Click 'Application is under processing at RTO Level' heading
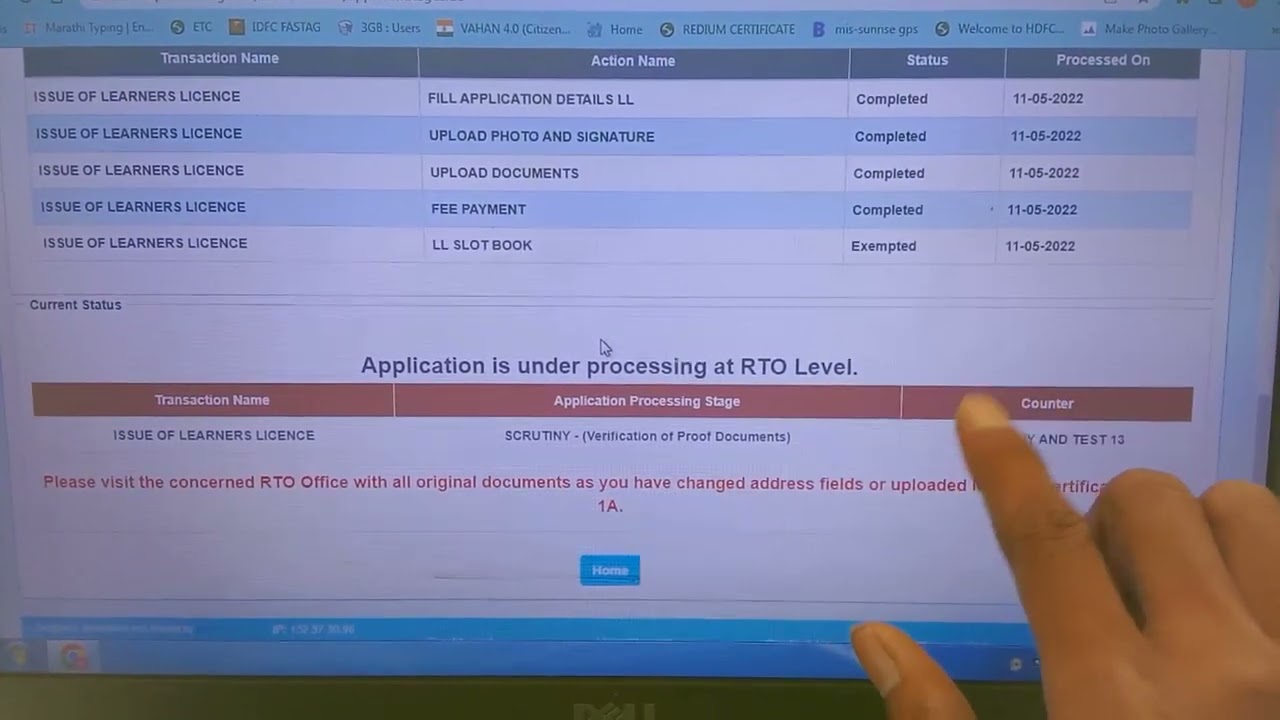The width and height of the screenshot is (1280, 720). point(609,366)
